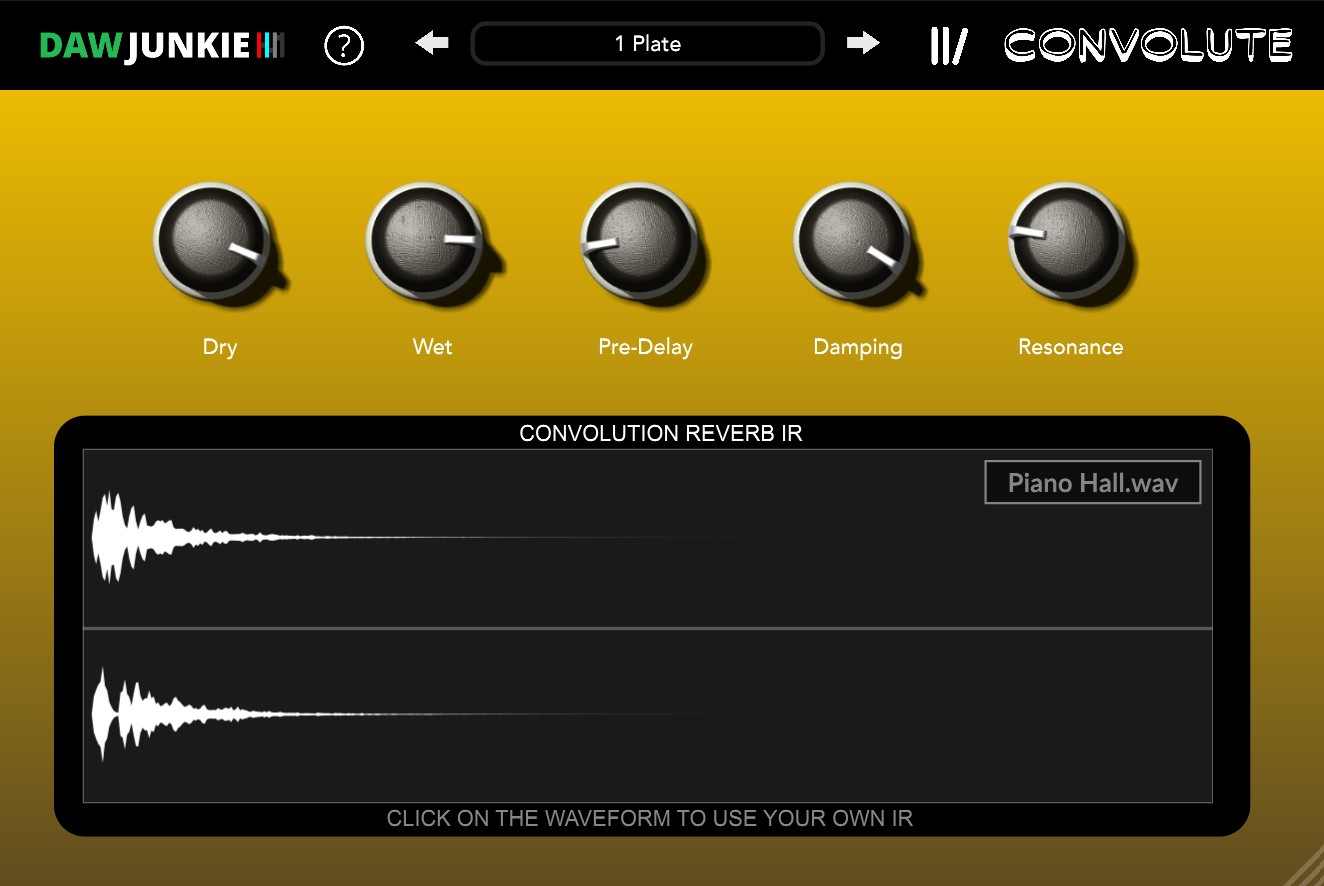Open the help question mark icon
Viewport: 1324px width, 886px height.
(344, 45)
